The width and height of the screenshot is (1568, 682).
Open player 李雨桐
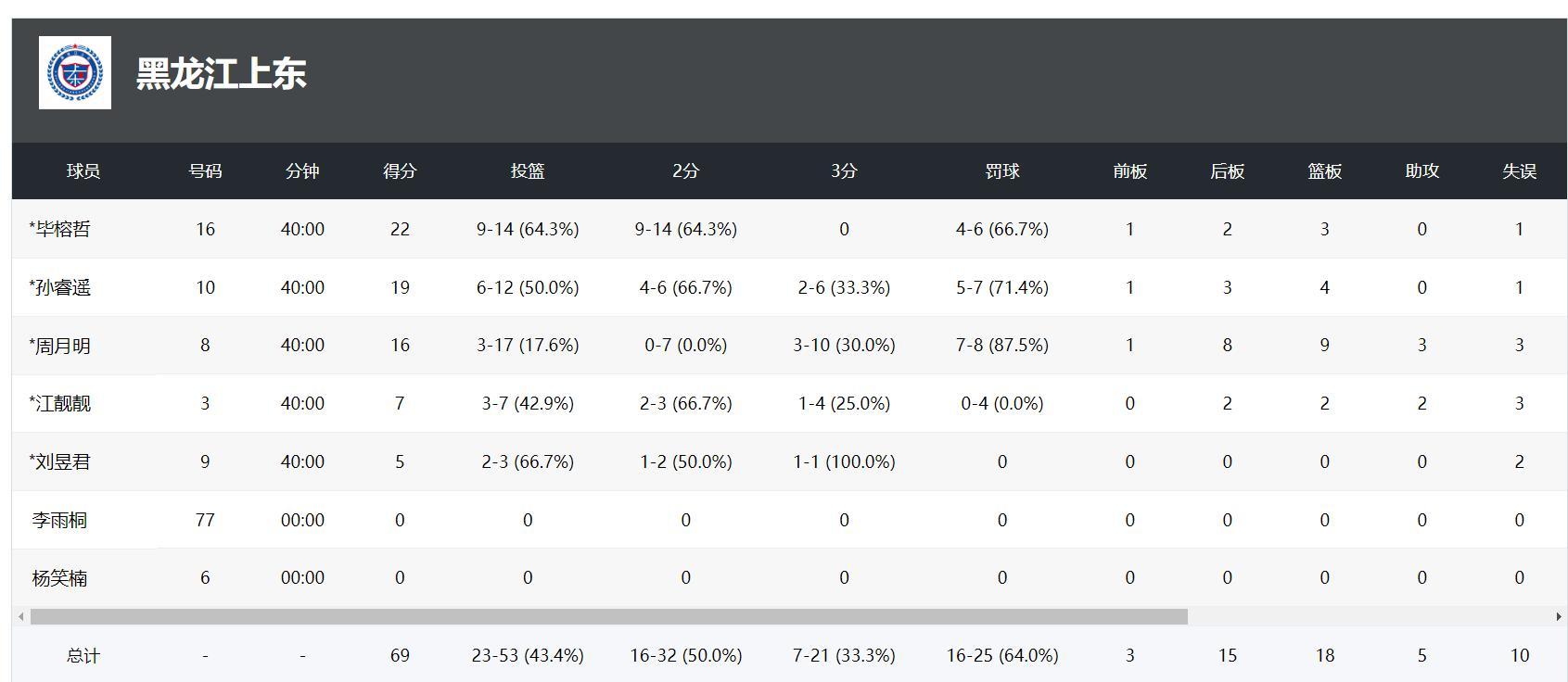coord(59,521)
